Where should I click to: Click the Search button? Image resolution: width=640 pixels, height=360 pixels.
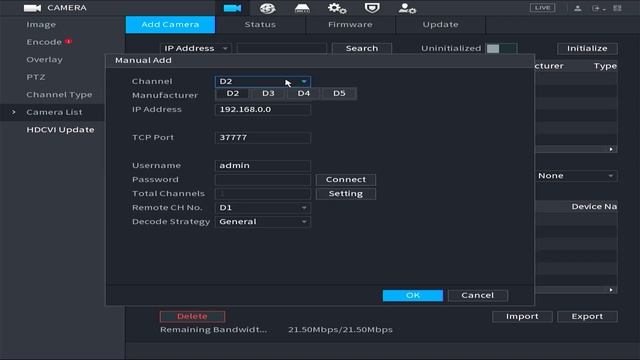point(362,49)
